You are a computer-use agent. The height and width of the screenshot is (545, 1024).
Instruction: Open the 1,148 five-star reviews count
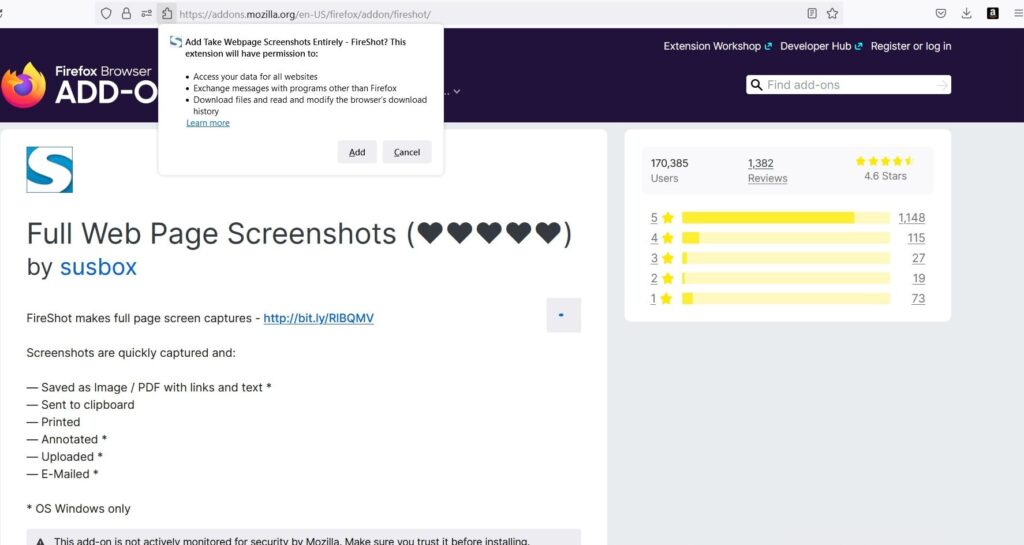912,217
